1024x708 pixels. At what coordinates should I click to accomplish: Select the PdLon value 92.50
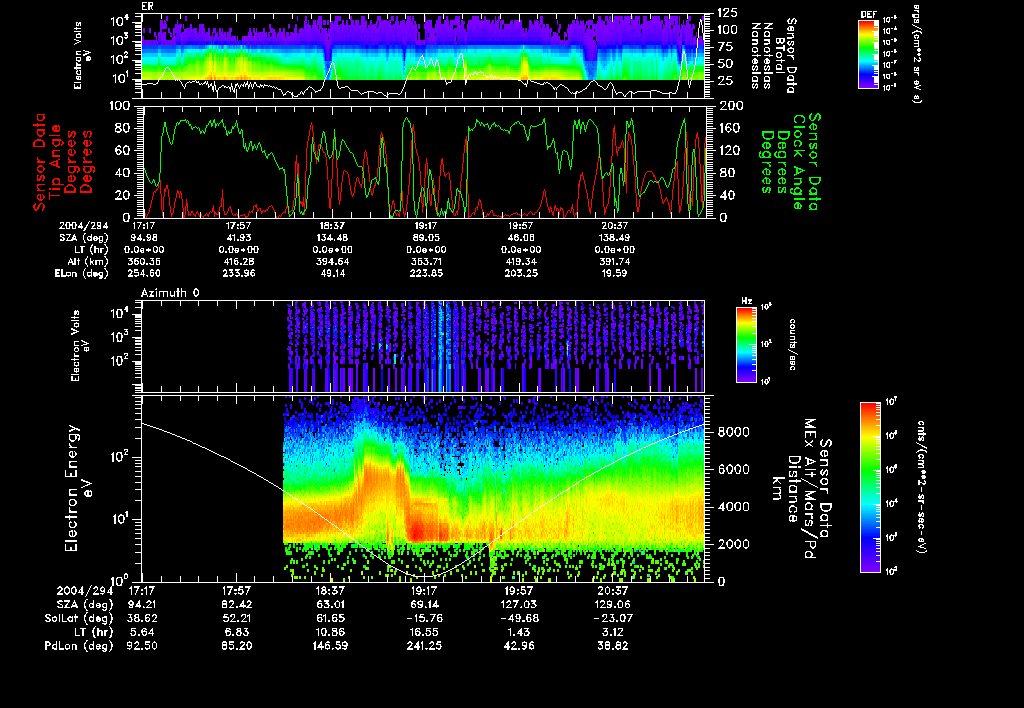click(x=142, y=645)
